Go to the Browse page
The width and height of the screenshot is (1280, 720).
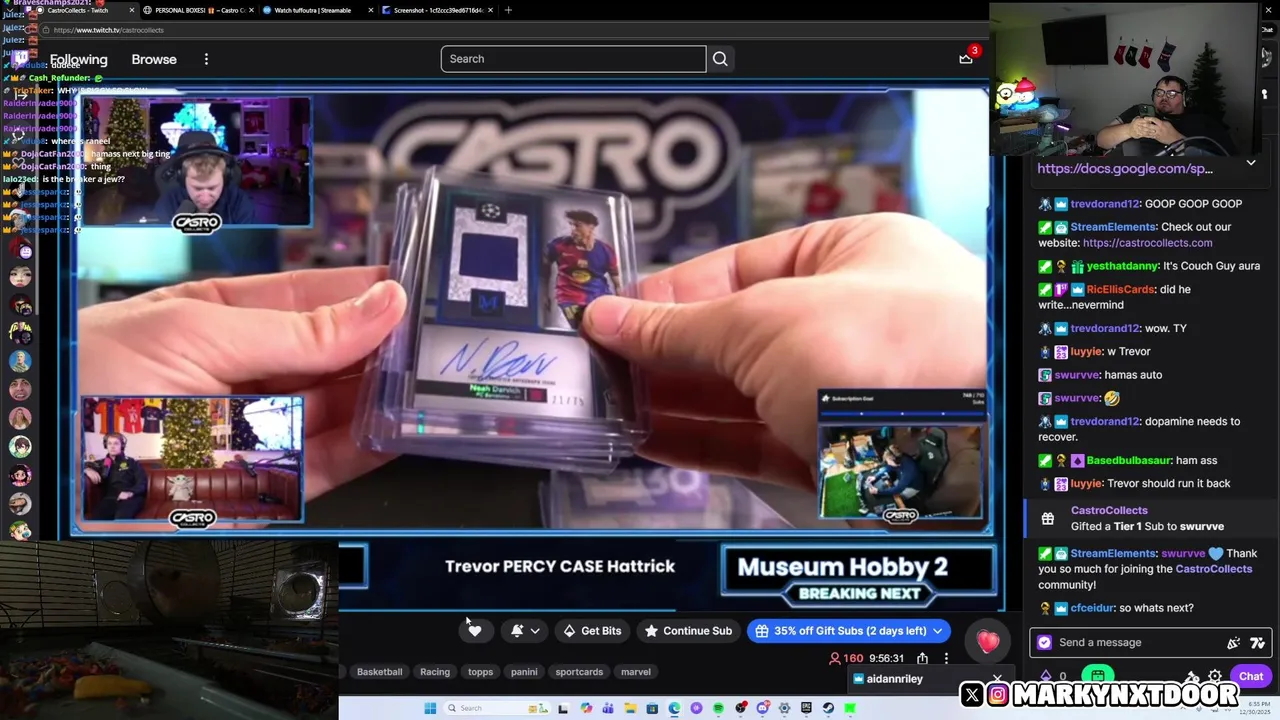pos(154,59)
